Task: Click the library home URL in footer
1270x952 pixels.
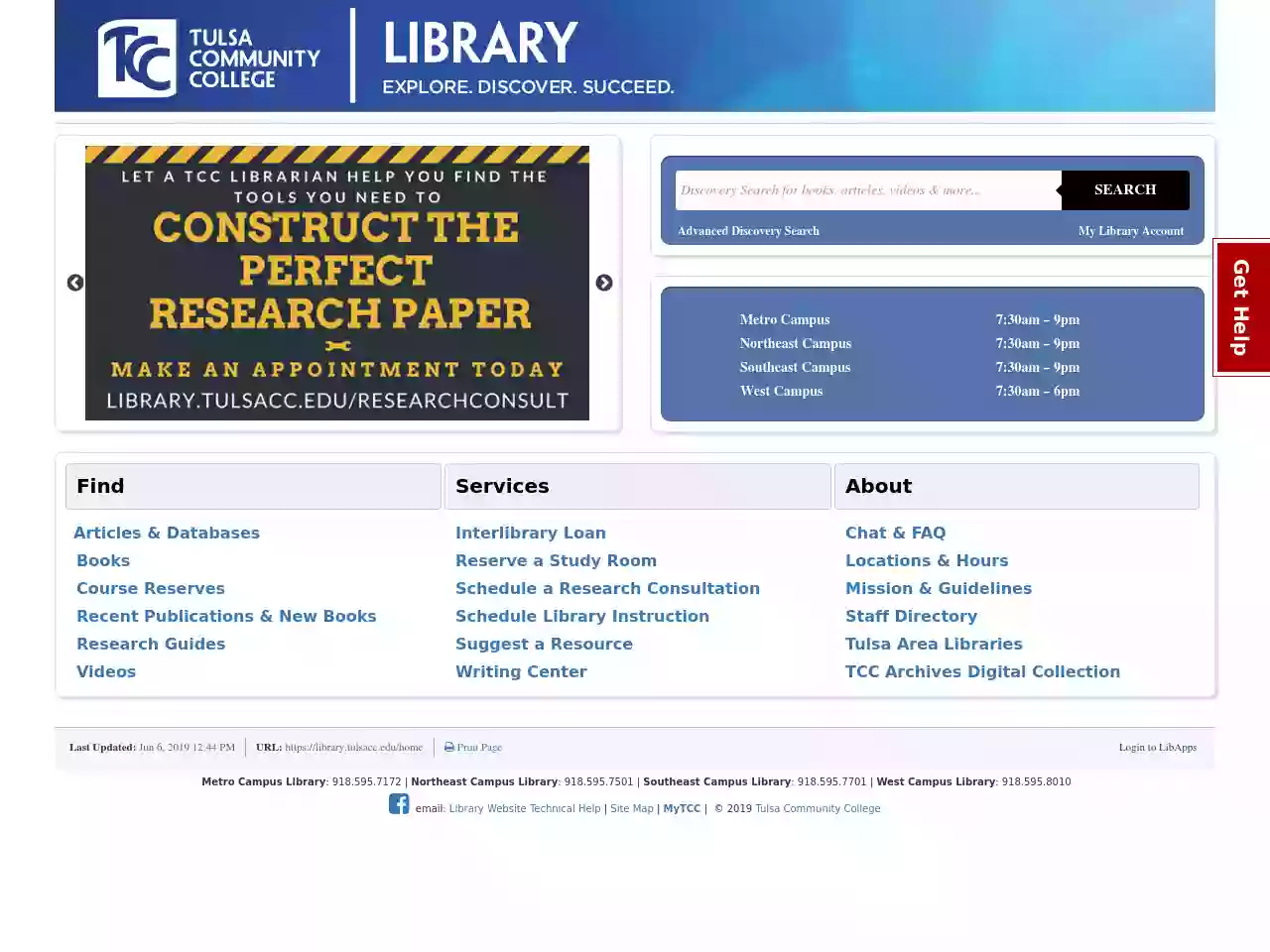Action: [x=353, y=747]
